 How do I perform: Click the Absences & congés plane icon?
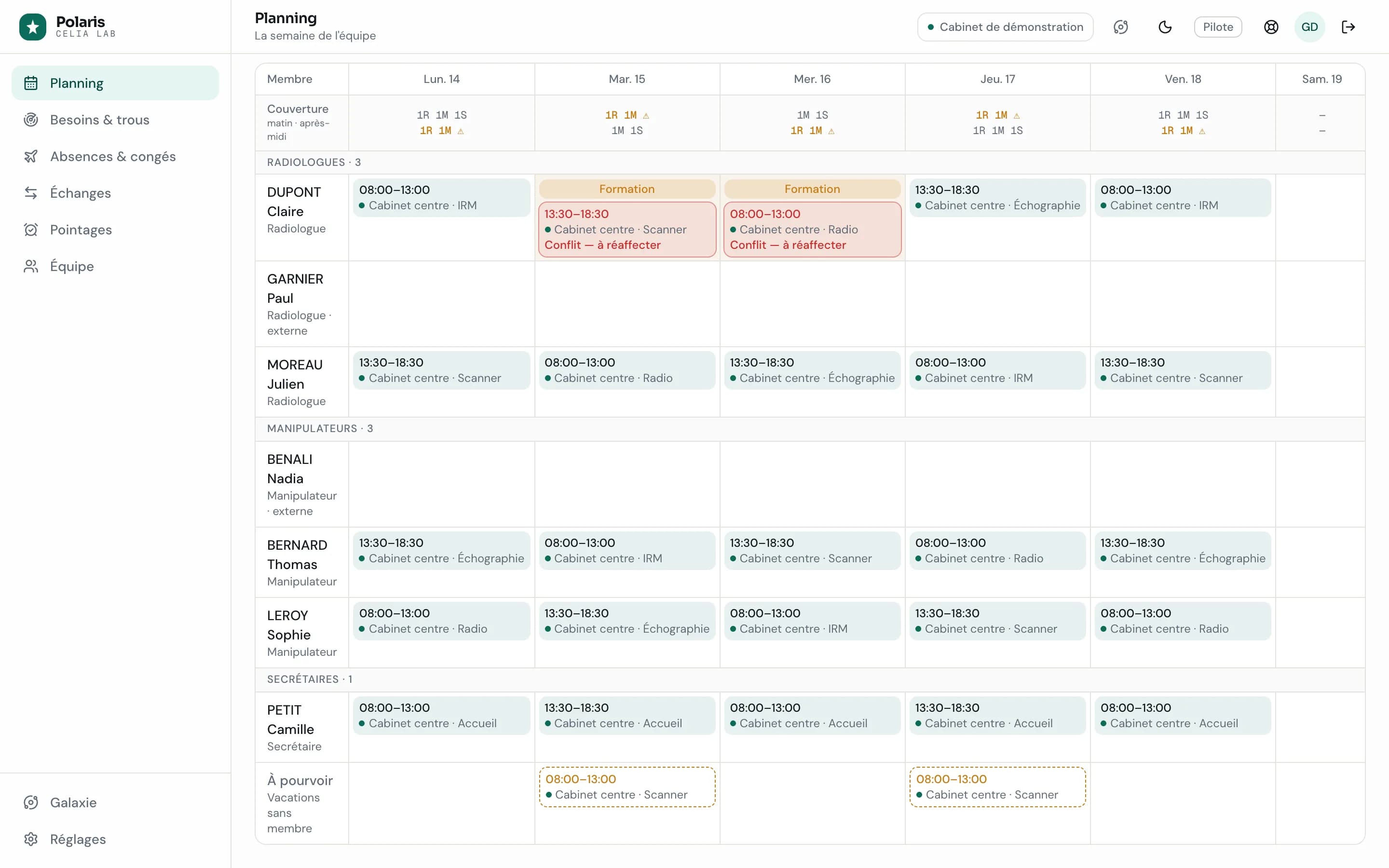point(31,156)
